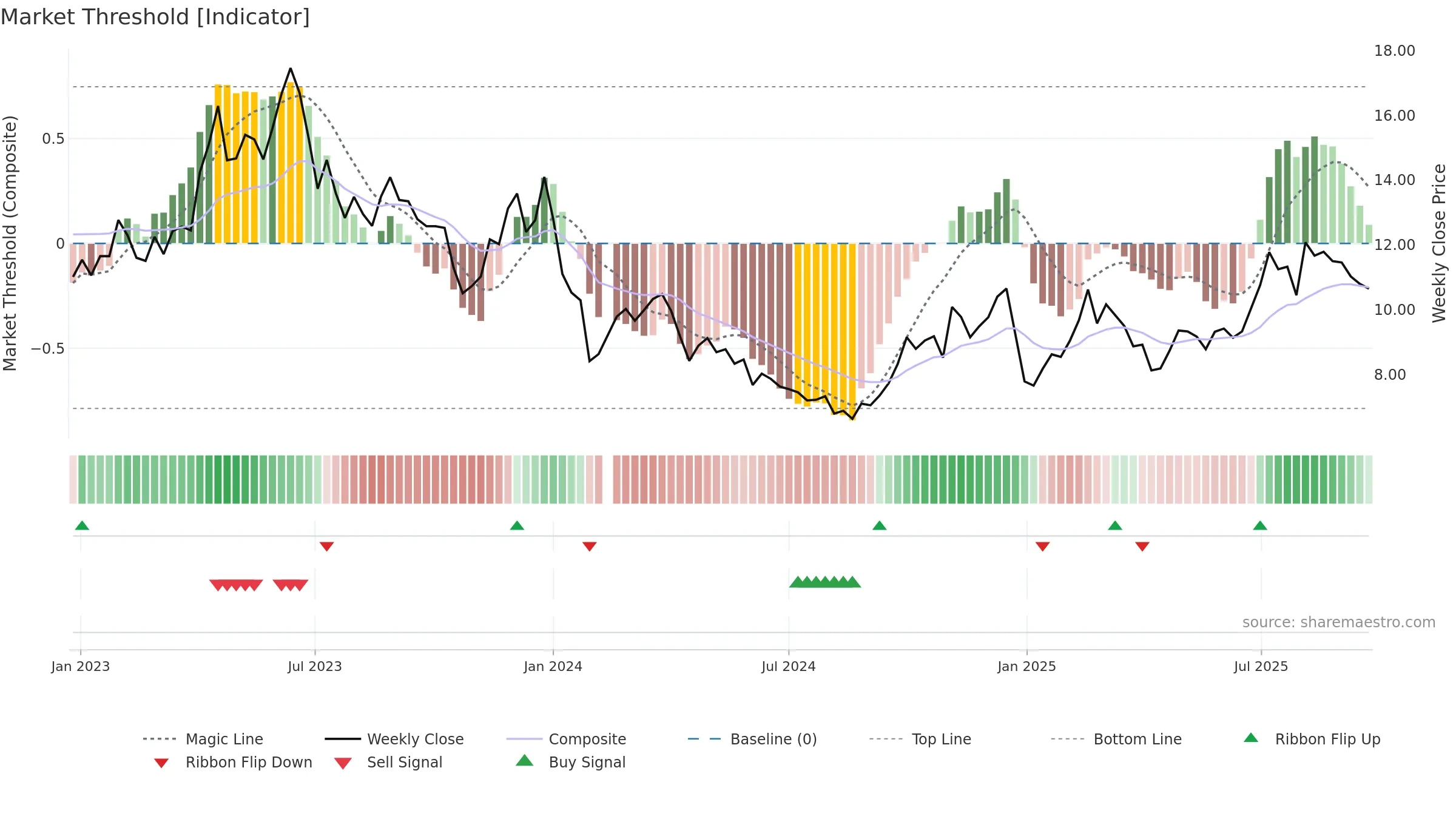The image size is (1456, 819).
Task: Click the Ribbon Flip Down marker after Jan 2024
Action: (590, 547)
